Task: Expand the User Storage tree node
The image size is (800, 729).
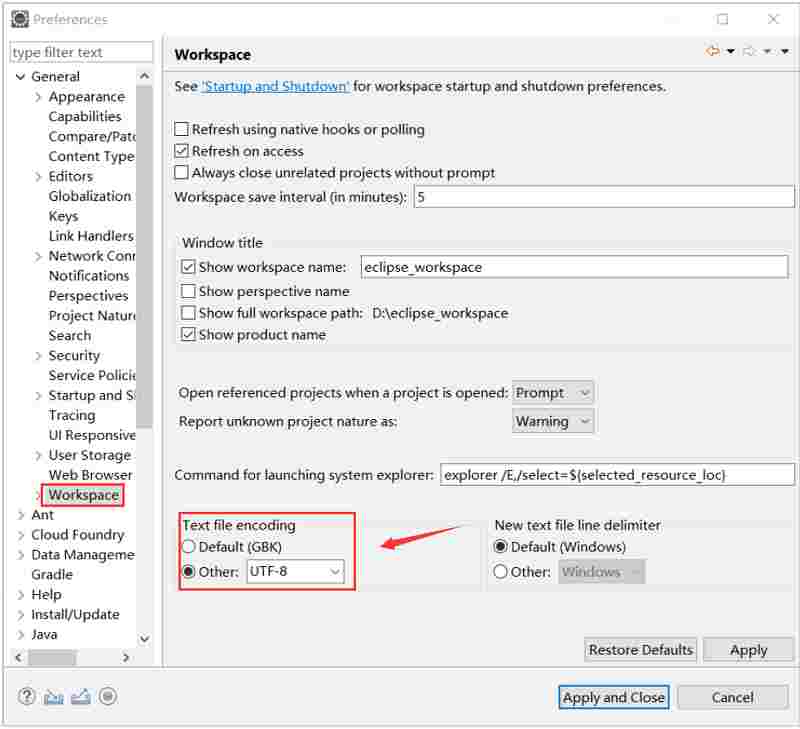Action: coord(38,455)
